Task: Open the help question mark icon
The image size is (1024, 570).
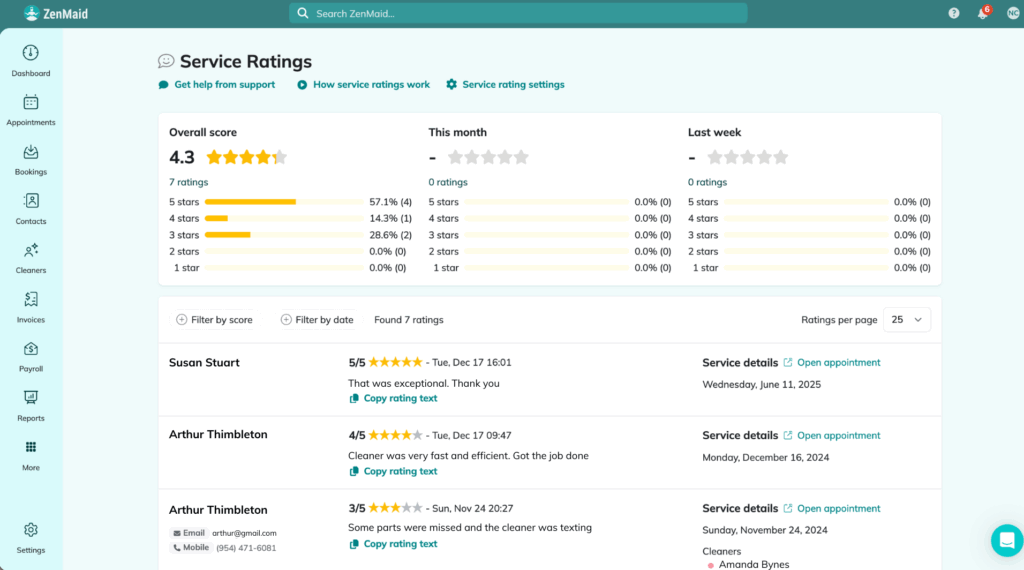Action: (953, 13)
